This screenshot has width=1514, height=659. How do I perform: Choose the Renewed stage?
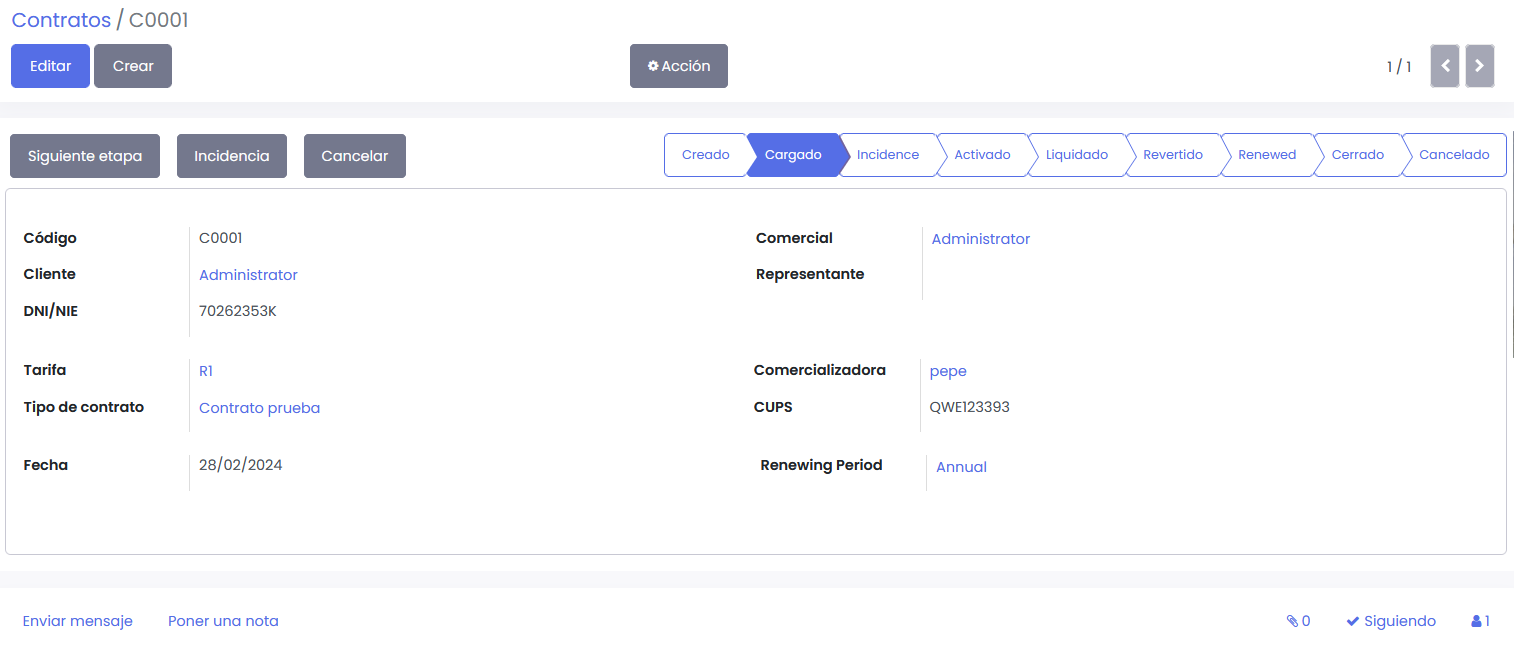1266,155
